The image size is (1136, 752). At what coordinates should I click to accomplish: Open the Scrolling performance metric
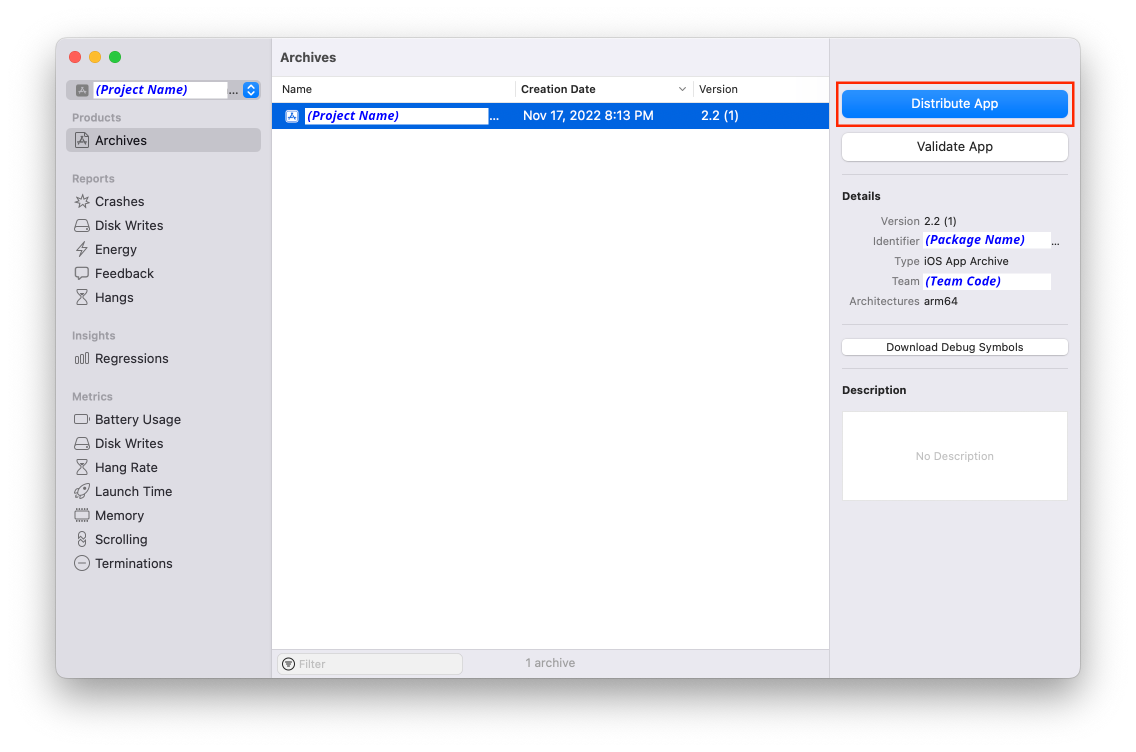click(120, 539)
